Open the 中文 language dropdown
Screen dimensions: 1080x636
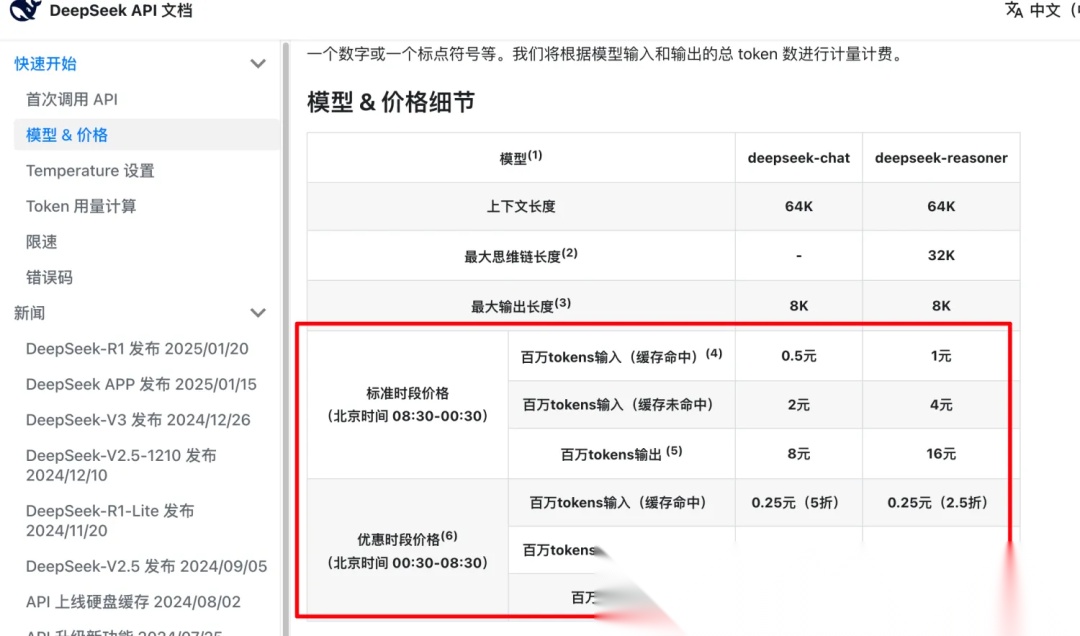coord(1044,10)
